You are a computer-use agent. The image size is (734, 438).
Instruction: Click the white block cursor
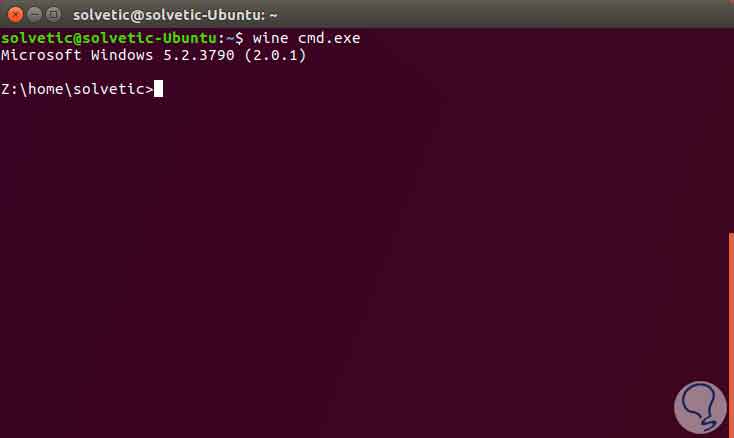158,88
